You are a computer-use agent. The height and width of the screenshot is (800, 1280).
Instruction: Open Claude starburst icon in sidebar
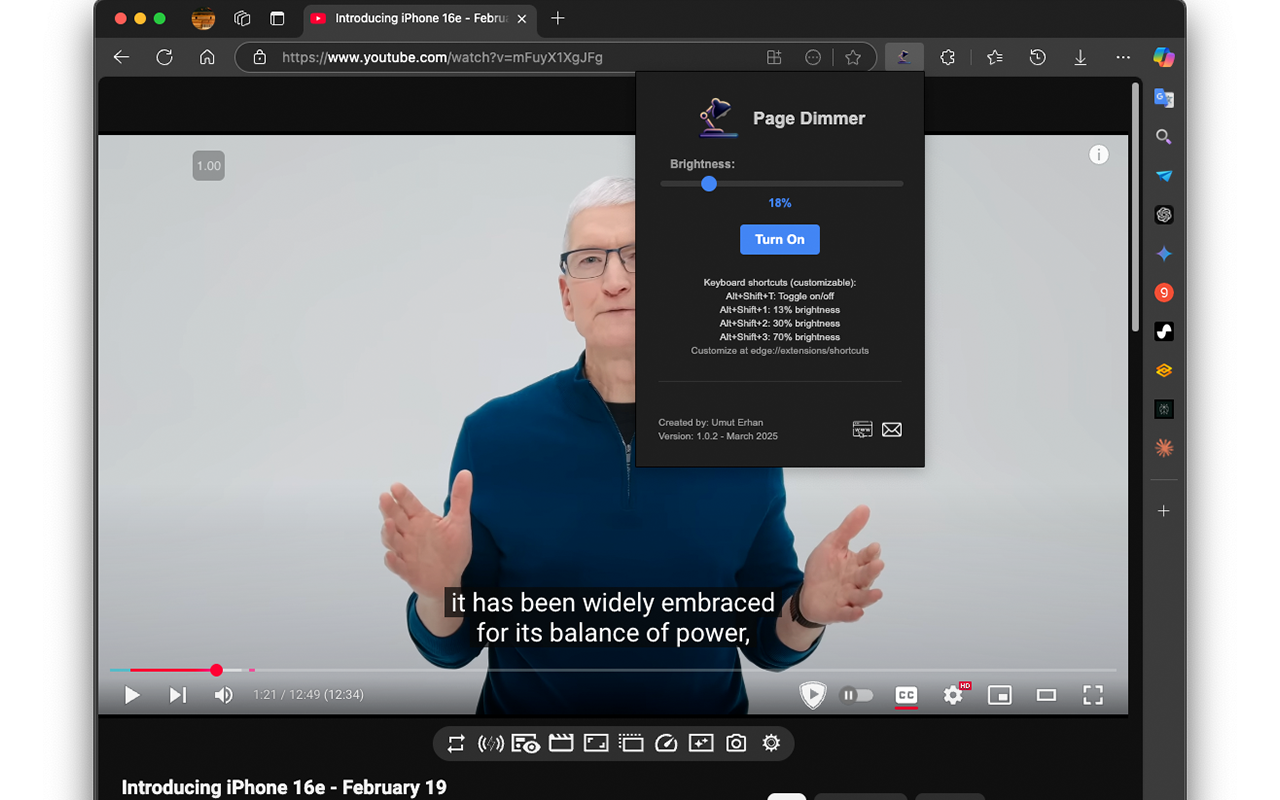coord(1164,448)
